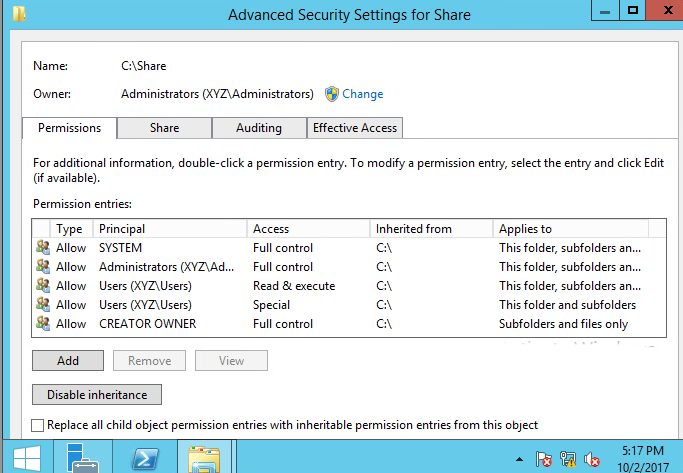Click the muted volume speaker tray icon
The height and width of the screenshot is (473, 683).
click(592, 459)
